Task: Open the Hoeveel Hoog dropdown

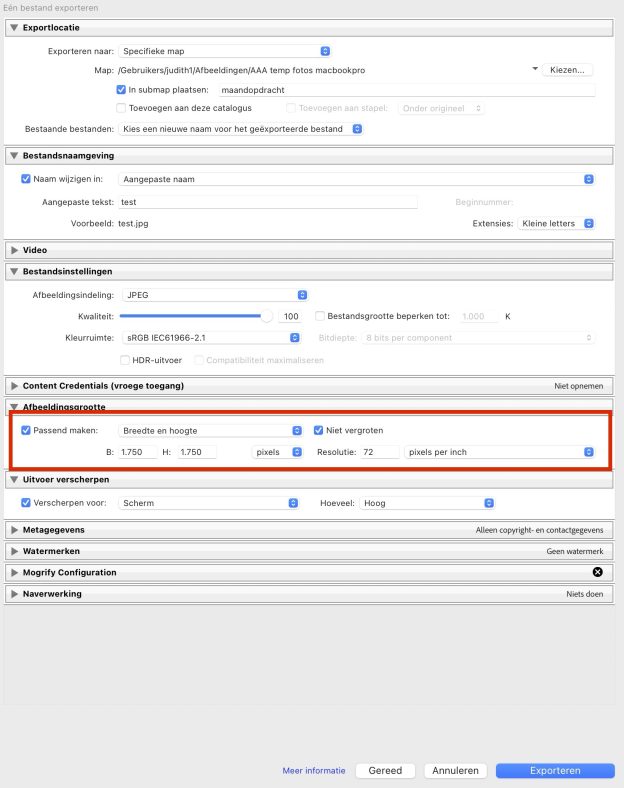Action: 427,503
